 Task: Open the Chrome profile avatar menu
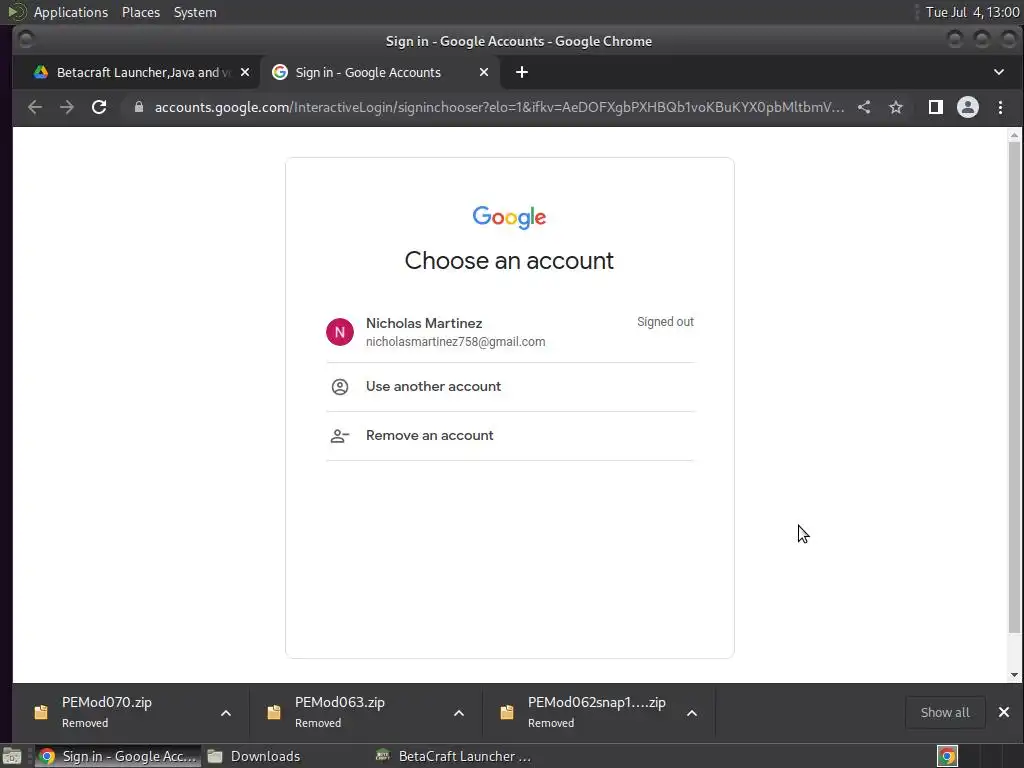(968, 107)
